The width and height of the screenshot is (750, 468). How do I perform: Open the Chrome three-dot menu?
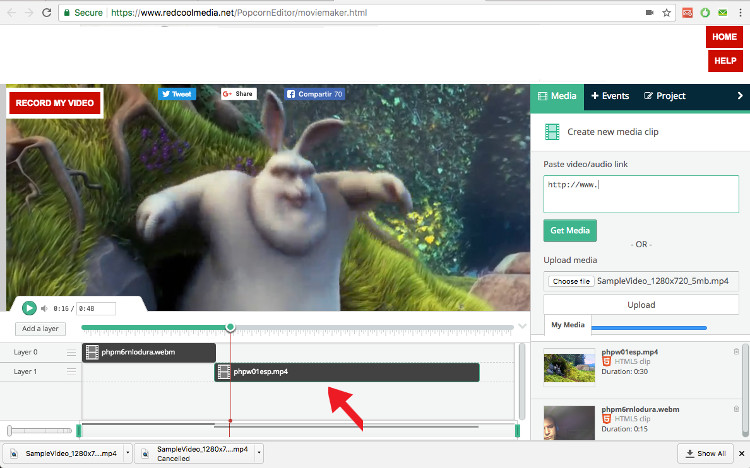click(738, 14)
